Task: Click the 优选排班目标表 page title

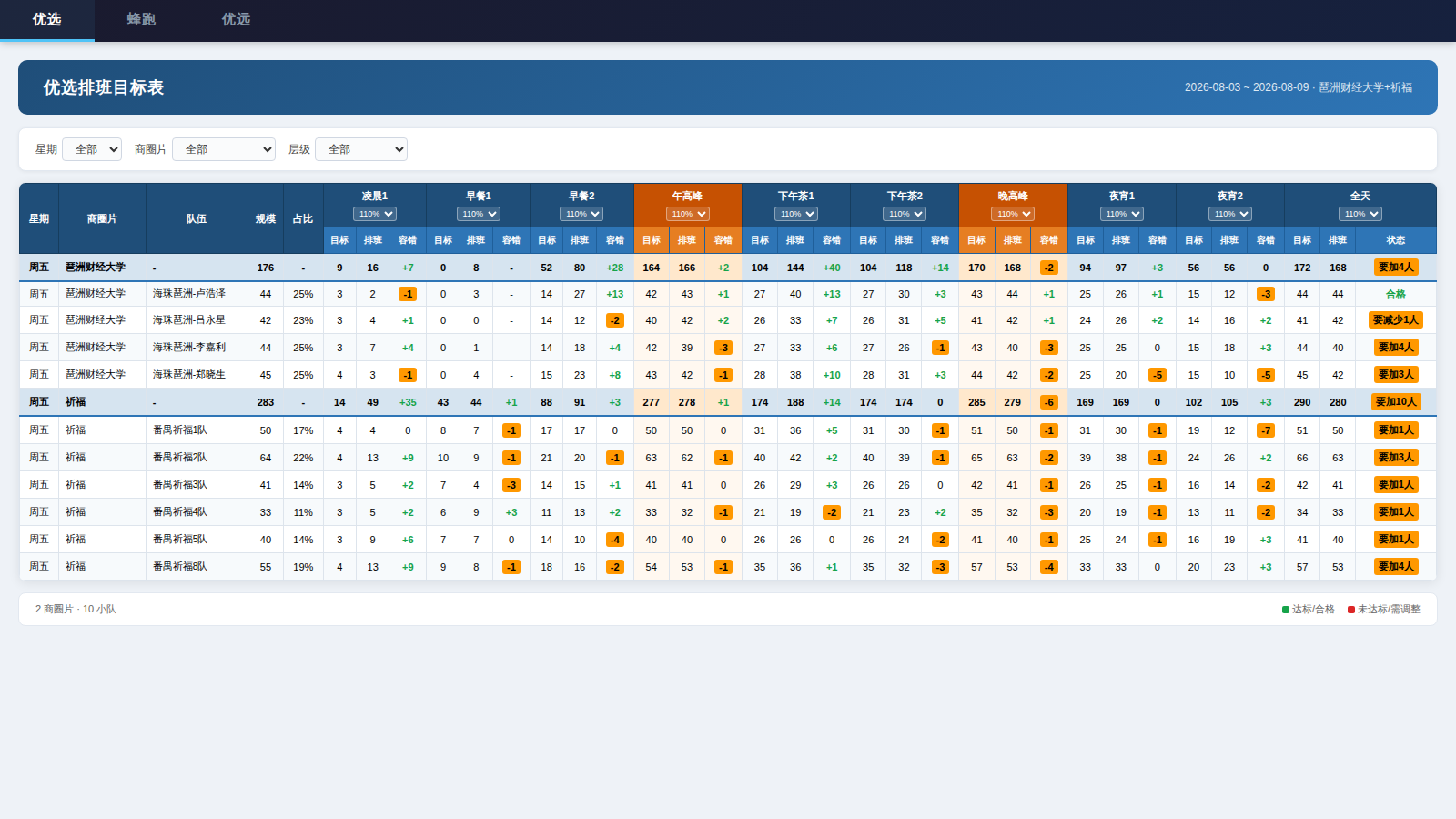Action: [104, 87]
